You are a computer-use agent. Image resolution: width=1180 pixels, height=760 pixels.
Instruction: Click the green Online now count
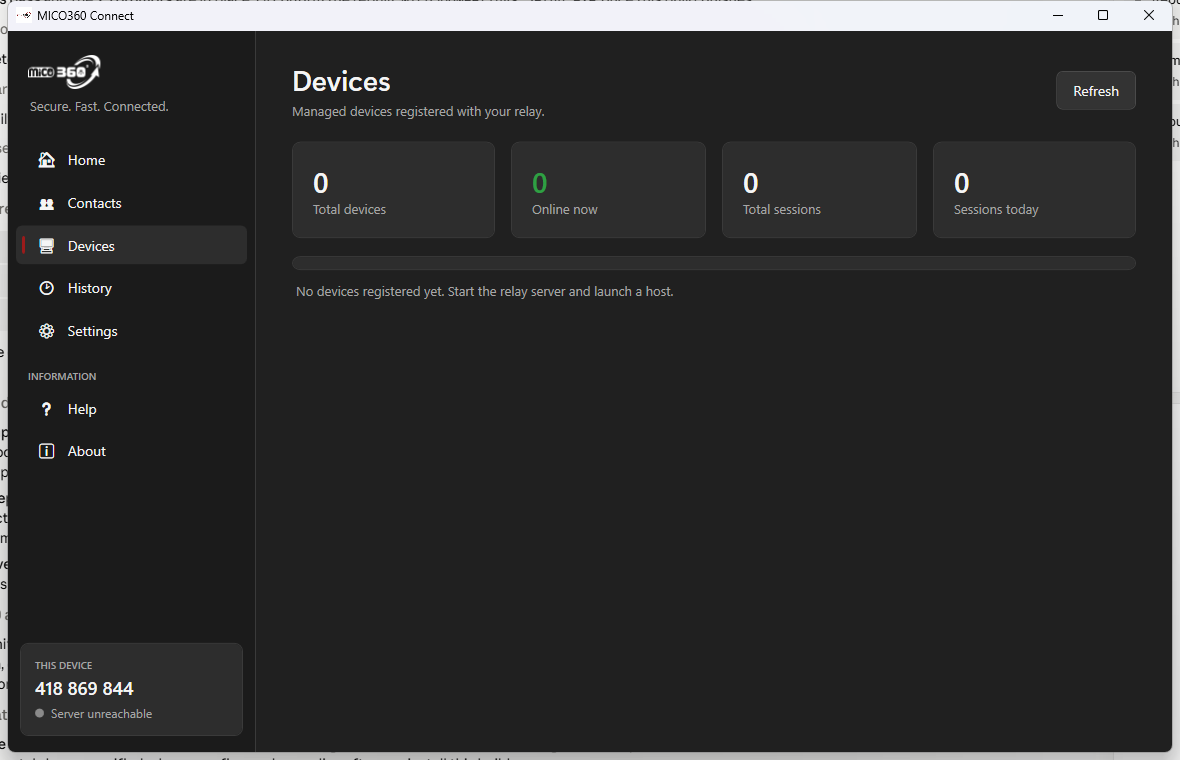point(540,183)
